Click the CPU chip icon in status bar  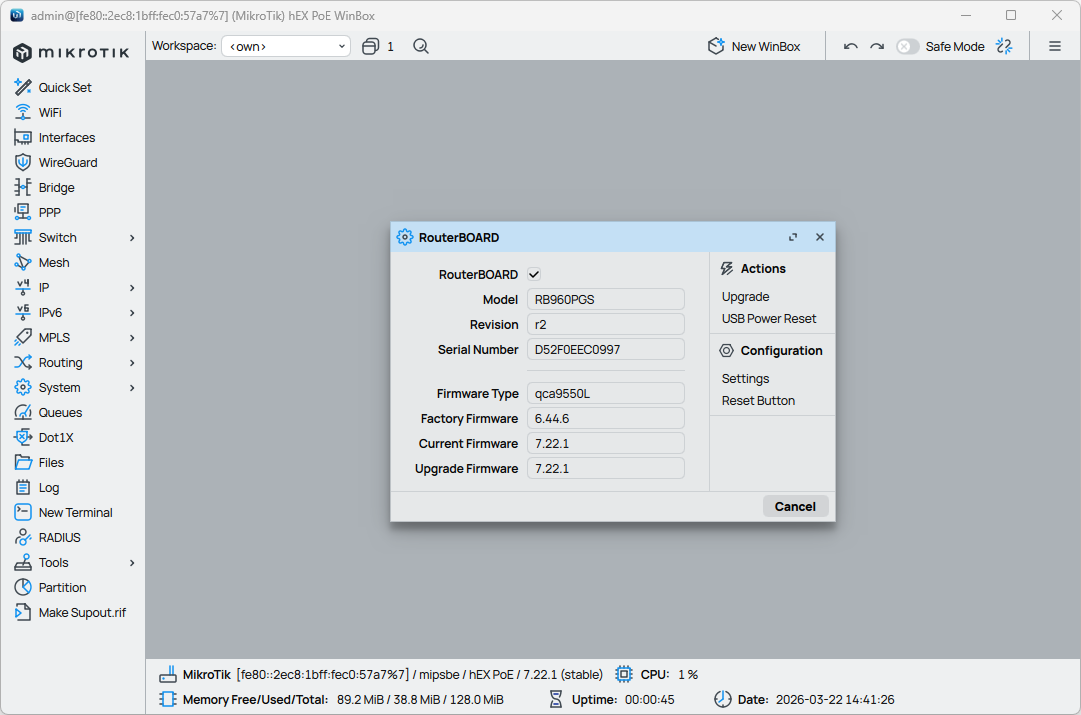(624, 674)
